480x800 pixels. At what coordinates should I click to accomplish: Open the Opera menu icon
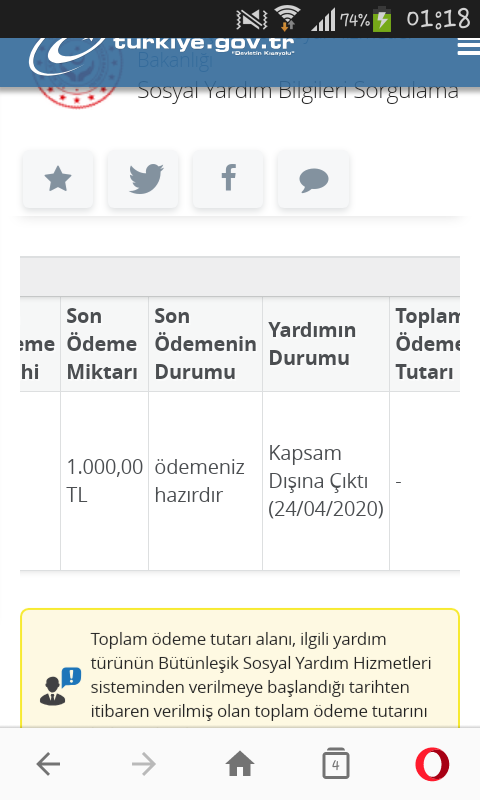(x=432, y=764)
